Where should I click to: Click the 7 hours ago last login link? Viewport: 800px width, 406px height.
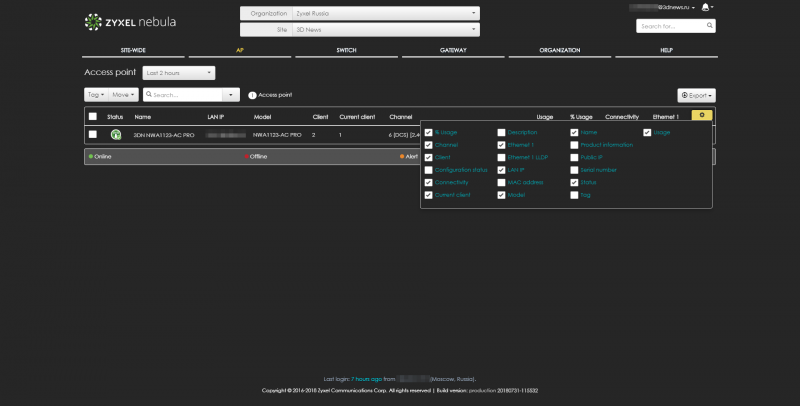click(366, 379)
